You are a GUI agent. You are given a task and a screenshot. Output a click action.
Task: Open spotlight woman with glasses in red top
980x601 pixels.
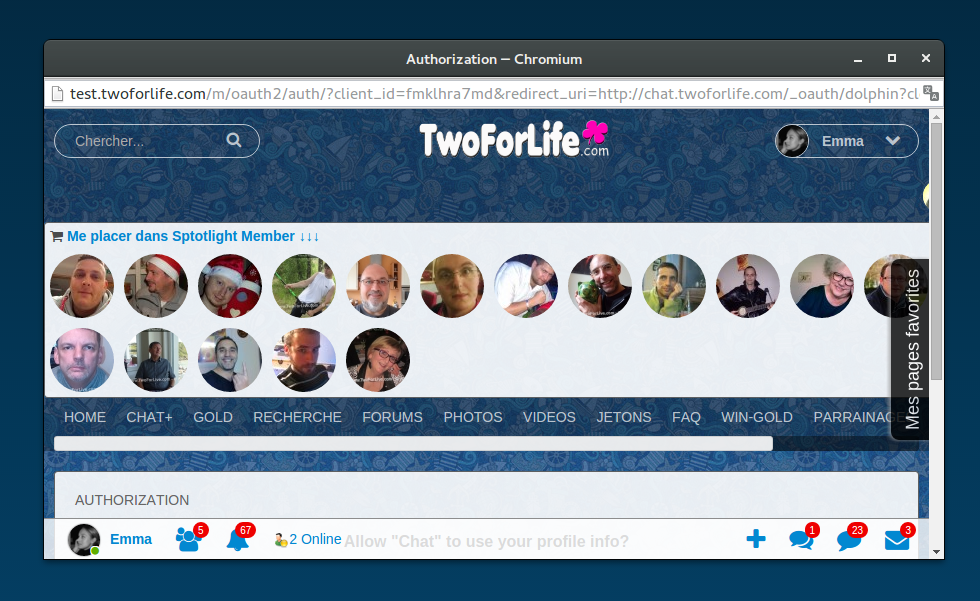pos(452,286)
